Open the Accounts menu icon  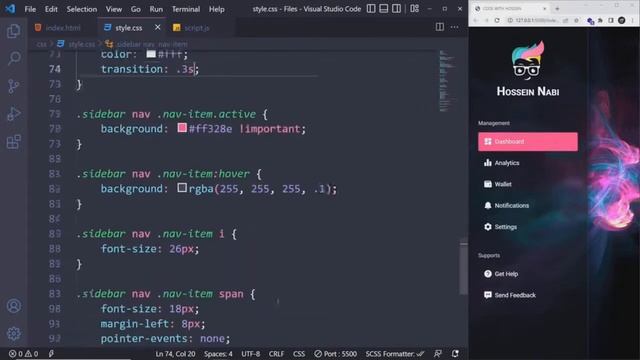pos(14,306)
